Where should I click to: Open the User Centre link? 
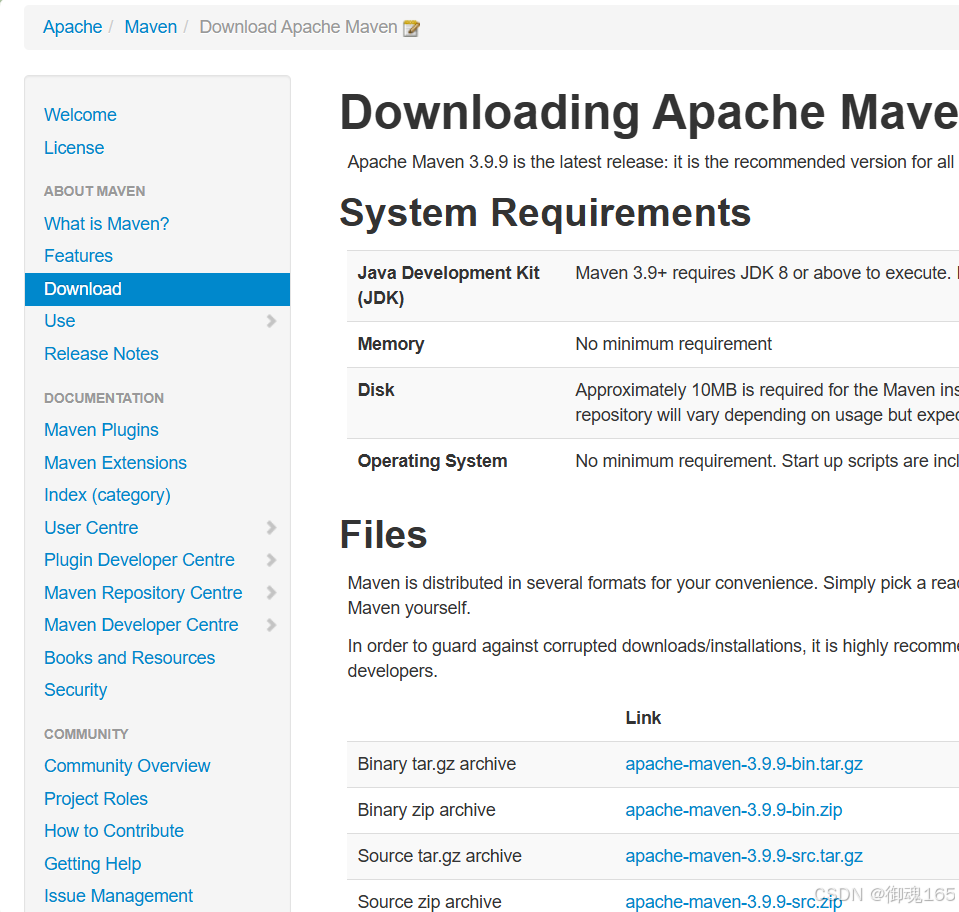91,528
